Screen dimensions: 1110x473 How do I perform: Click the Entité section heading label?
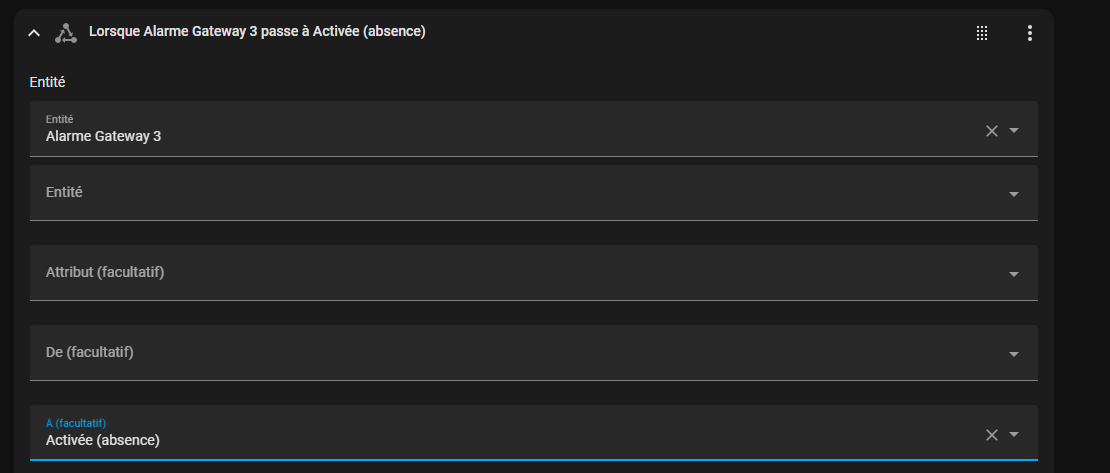47,82
